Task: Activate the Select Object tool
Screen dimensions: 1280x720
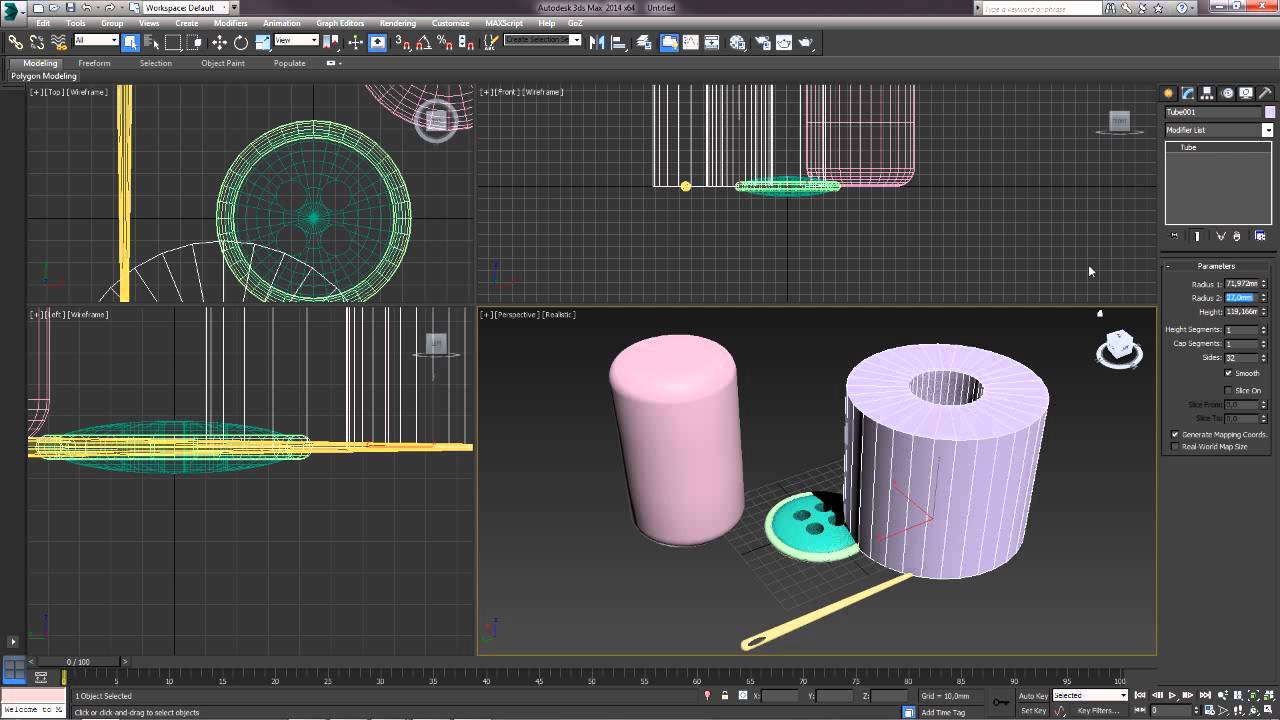Action: 130,42
